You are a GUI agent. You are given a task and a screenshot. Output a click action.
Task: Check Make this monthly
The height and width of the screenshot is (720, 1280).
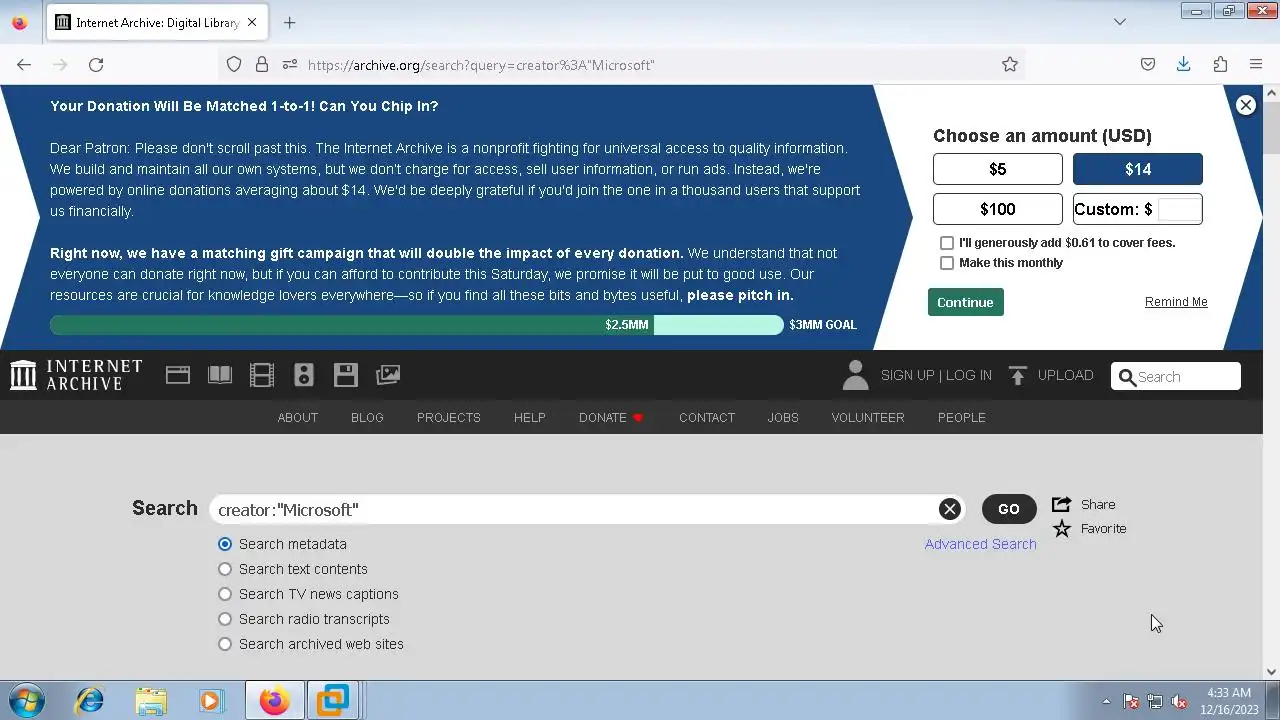(x=947, y=263)
